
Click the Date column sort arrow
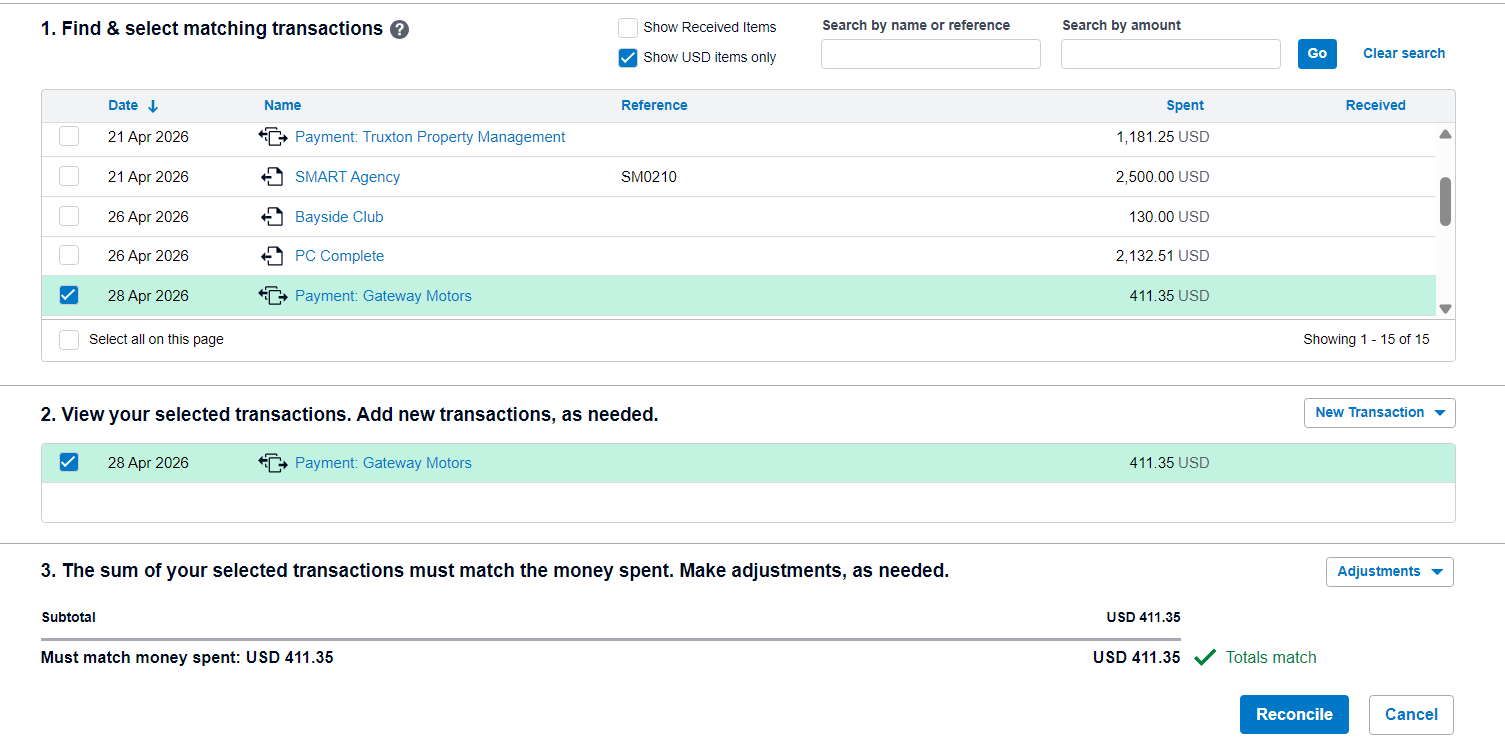pyautogui.click(x=153, y=106)
